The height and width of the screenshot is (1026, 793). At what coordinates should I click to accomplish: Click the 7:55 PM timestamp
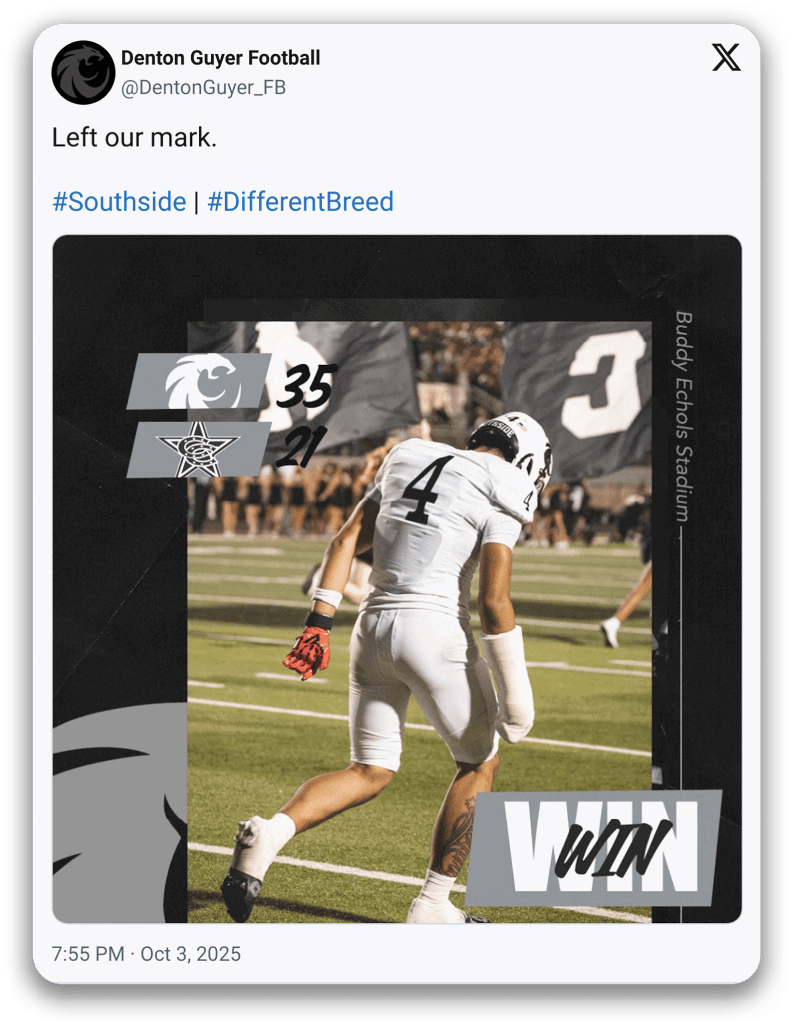88,953
